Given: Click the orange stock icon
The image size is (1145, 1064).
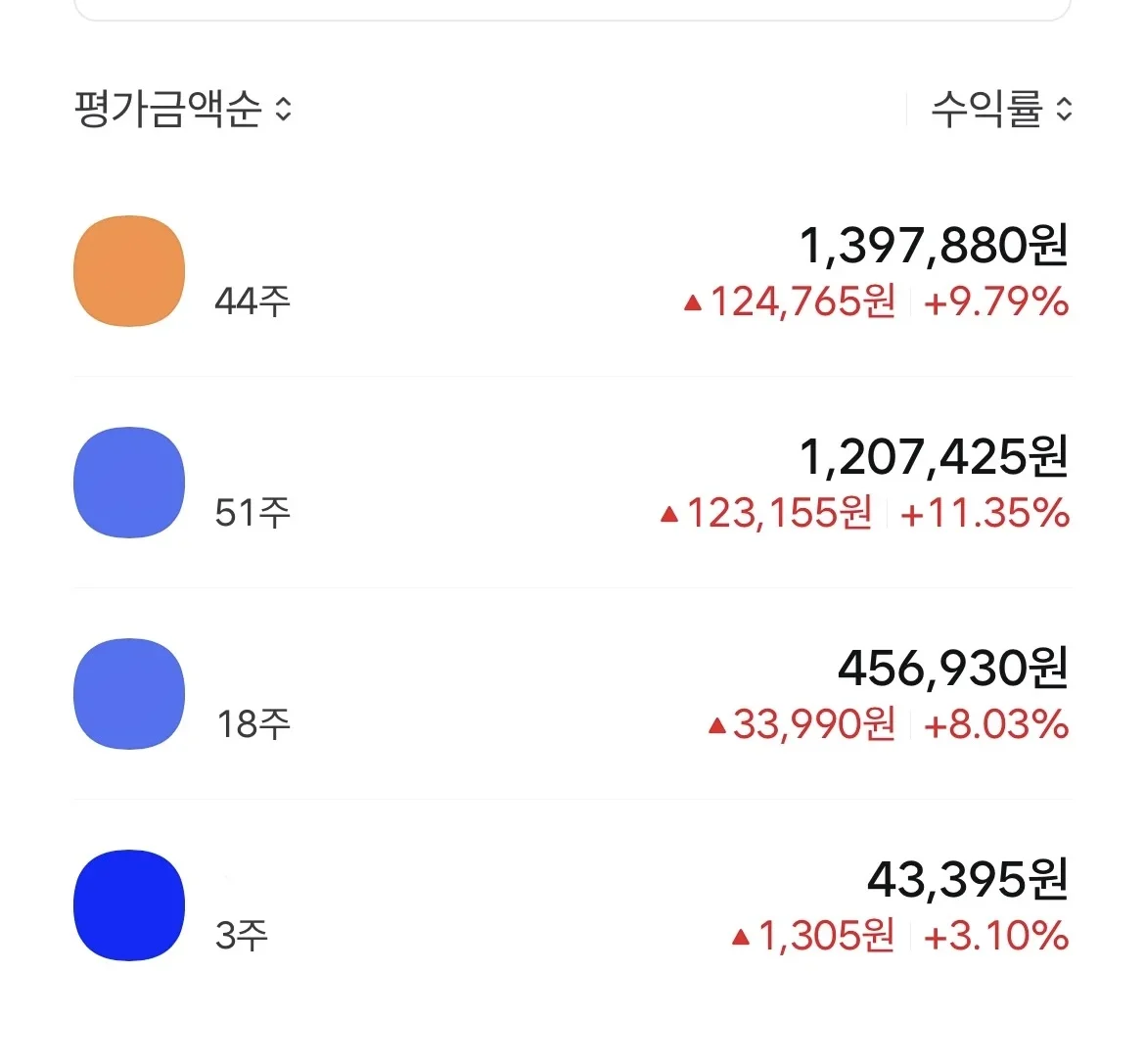Looking at the screenshot, I should click(x=129, y=271).
